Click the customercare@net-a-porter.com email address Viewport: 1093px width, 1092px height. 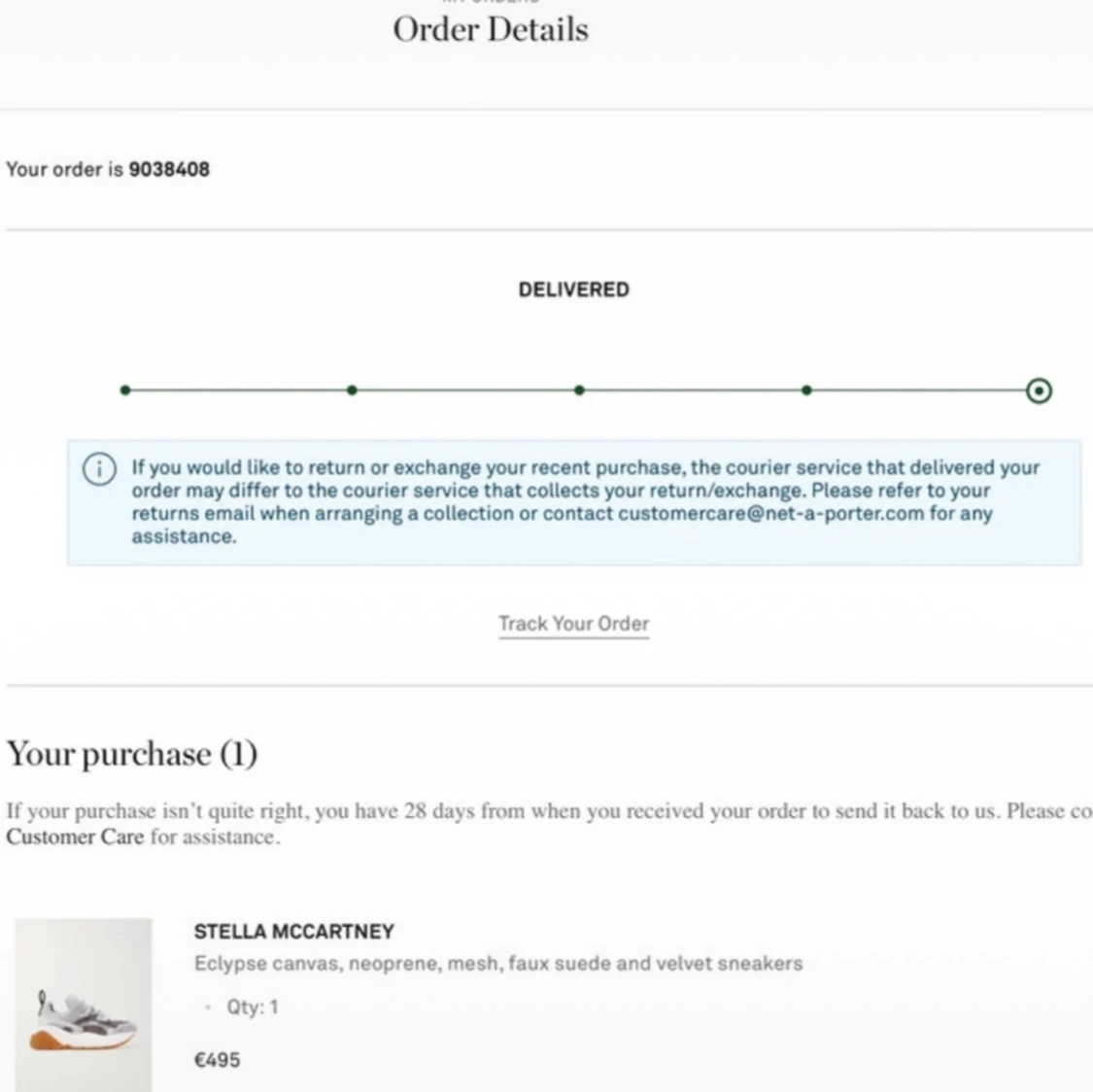(x=770, y=513)
